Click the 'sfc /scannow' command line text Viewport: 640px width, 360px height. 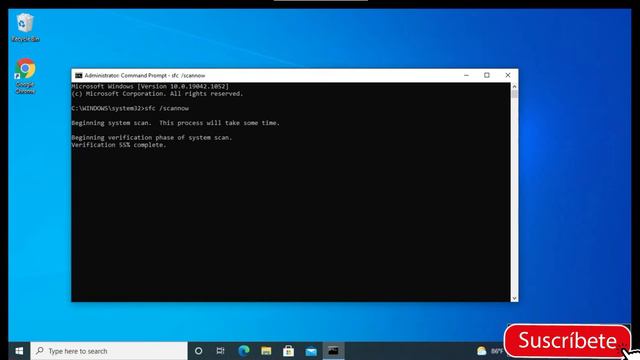[167, 109]
